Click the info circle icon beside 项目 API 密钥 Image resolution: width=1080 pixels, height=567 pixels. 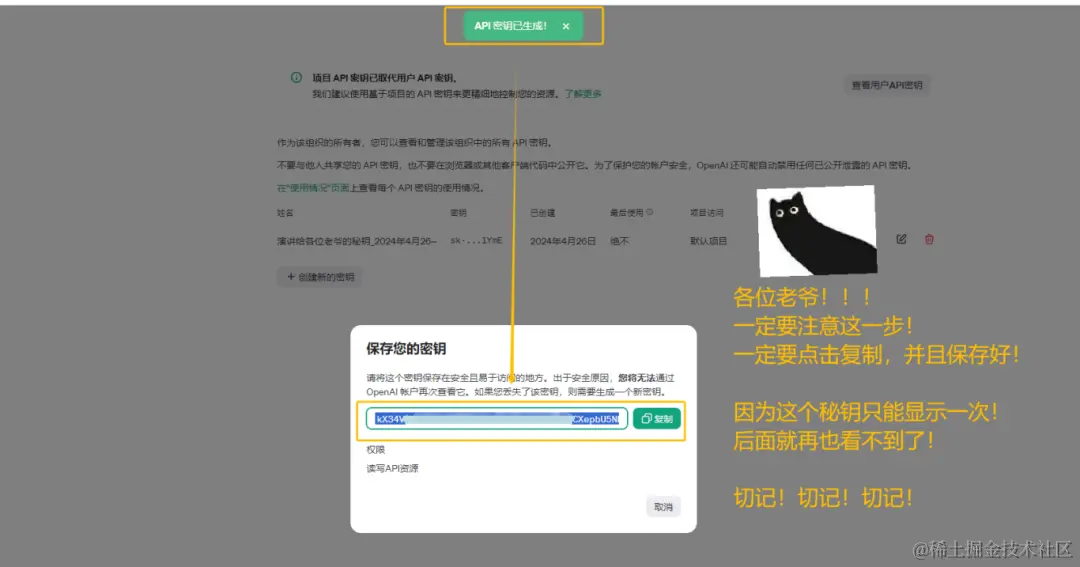(296, 78)
